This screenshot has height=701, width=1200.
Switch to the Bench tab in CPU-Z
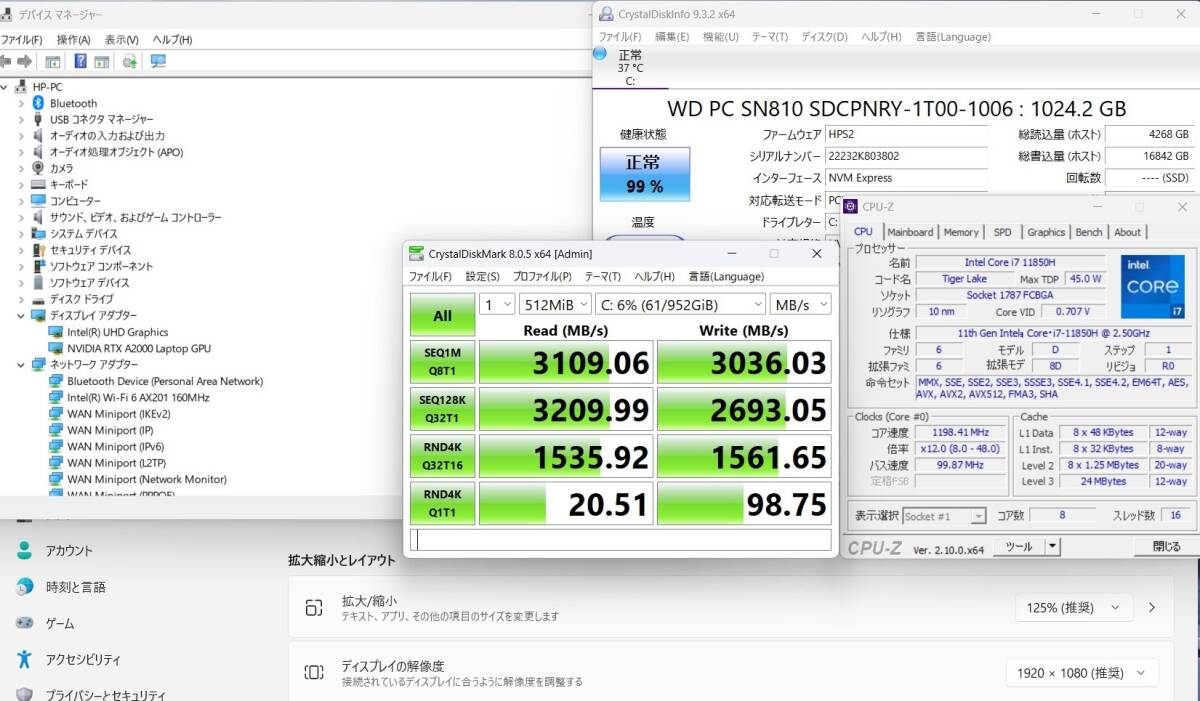(1089, 232)
